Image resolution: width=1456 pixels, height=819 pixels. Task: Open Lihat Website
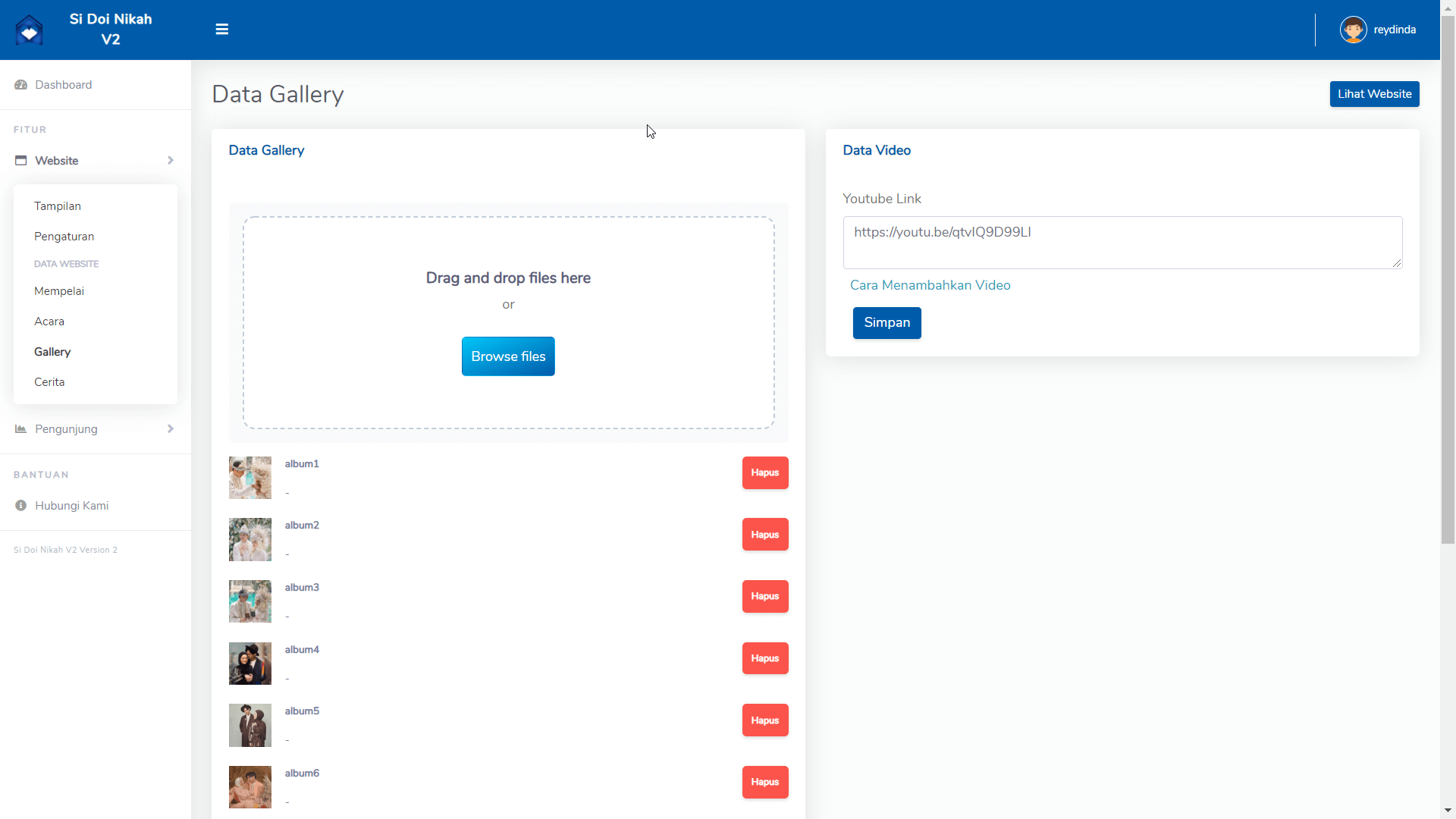click(1374, 93)
